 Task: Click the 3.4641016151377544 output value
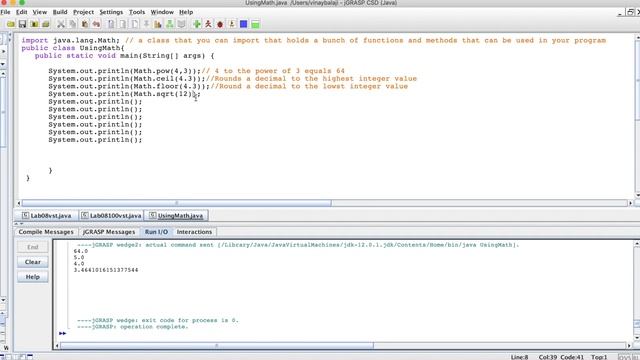tap(106, 270)
